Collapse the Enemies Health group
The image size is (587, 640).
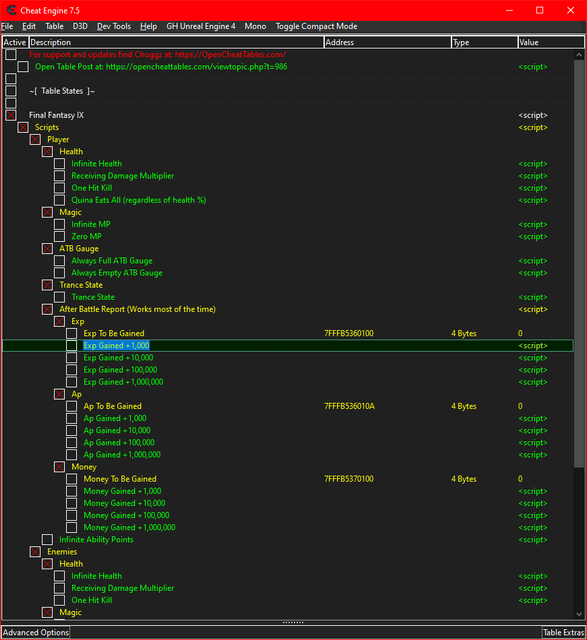47,564
